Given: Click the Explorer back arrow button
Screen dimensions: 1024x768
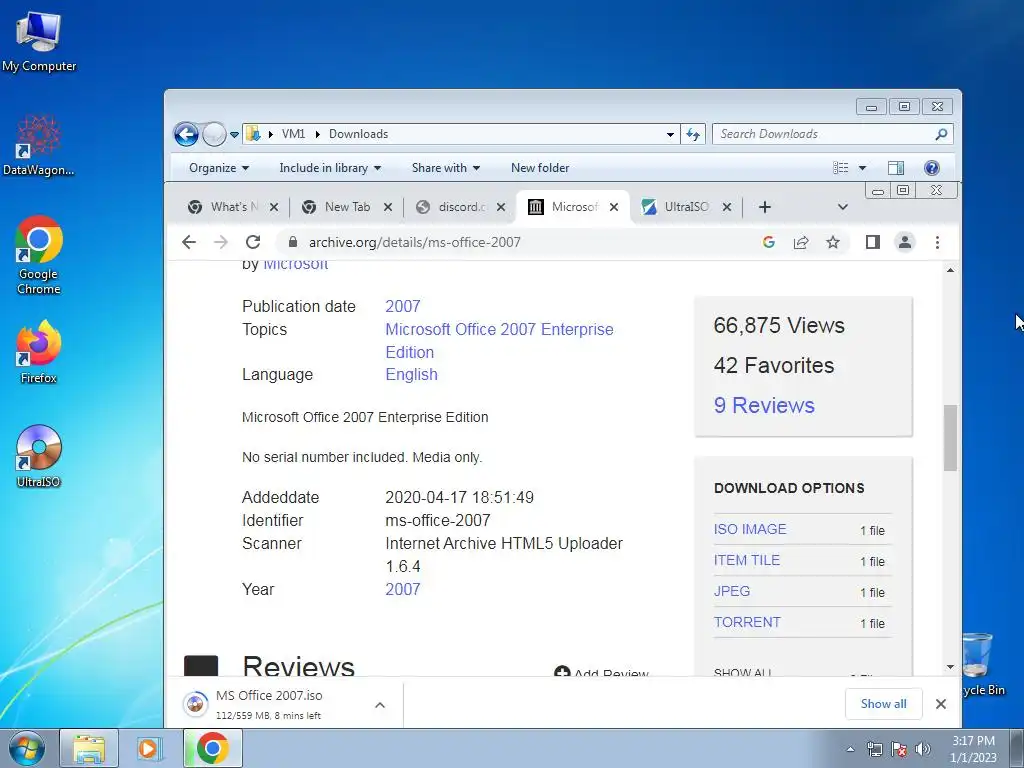Looking at the screenshot, I should 186,135.
